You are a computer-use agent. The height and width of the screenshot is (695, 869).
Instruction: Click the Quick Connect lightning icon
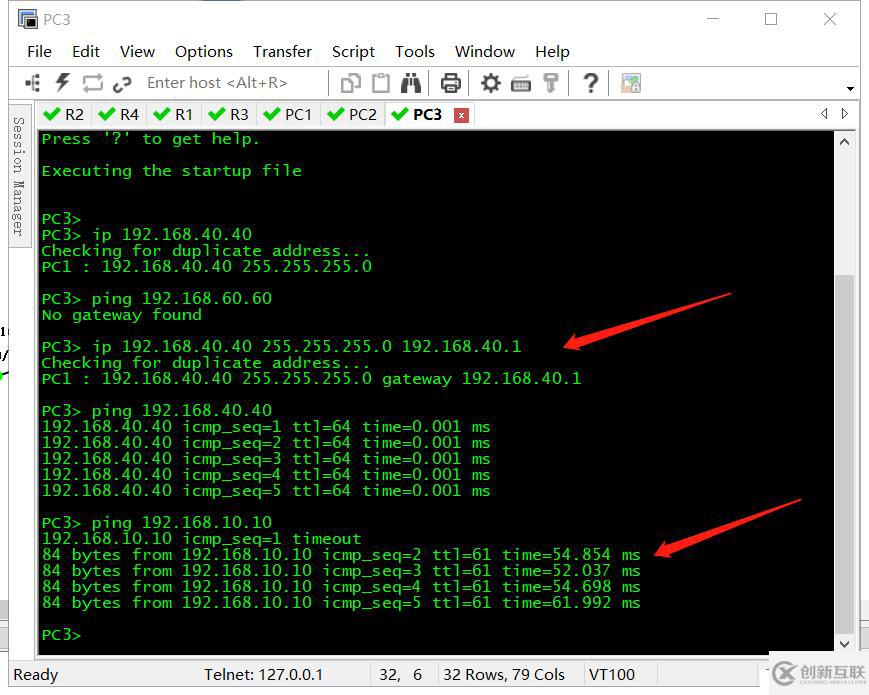[x=63, y=83]
